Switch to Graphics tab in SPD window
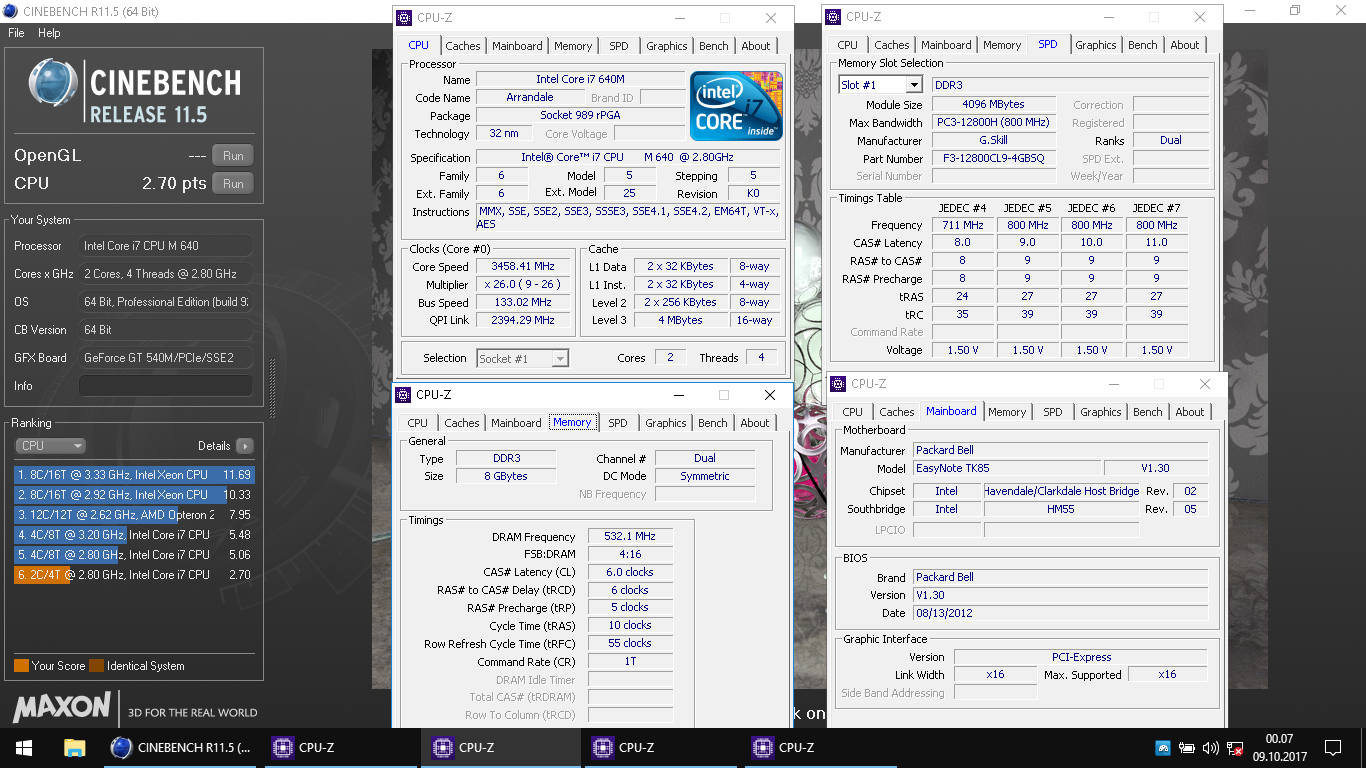 [x=1096, y=45]
